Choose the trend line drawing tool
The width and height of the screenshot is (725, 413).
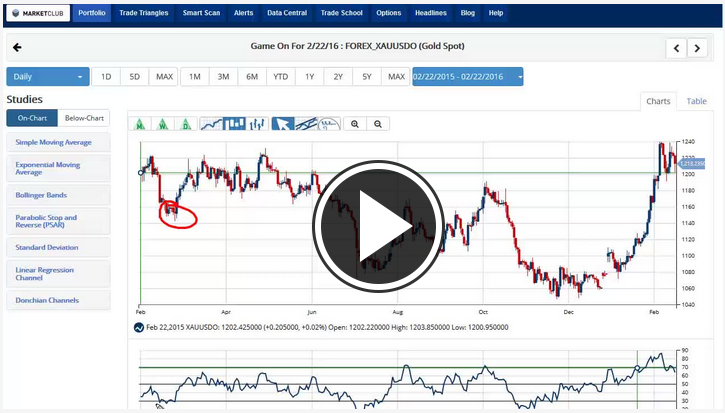(306, 124)
